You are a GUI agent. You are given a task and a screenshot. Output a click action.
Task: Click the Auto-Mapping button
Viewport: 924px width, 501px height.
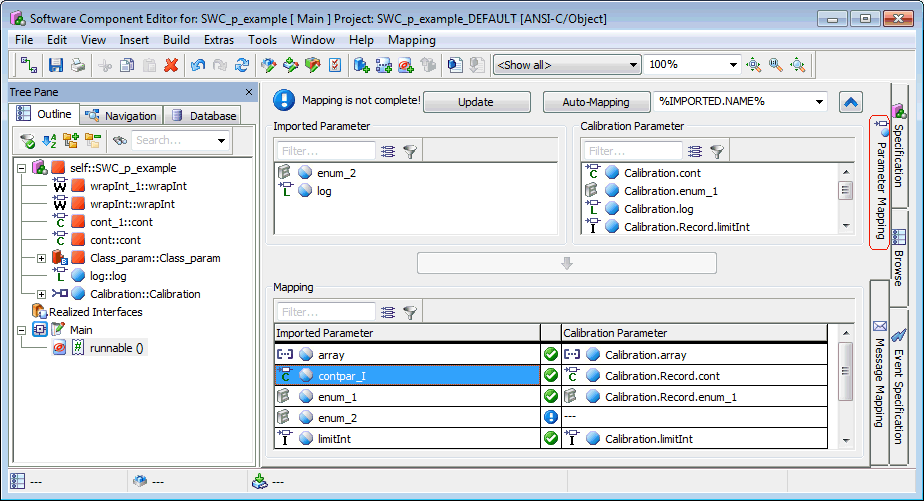click(596, 102)
